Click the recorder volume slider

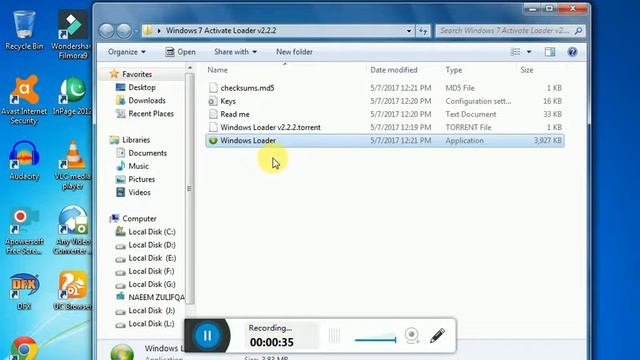(376, 339)
